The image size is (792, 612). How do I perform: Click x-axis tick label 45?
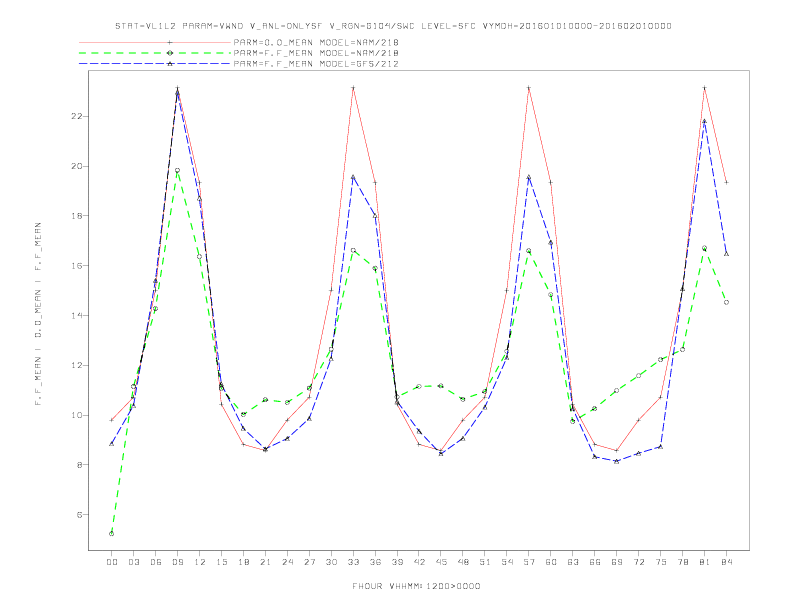click(441, 562)
